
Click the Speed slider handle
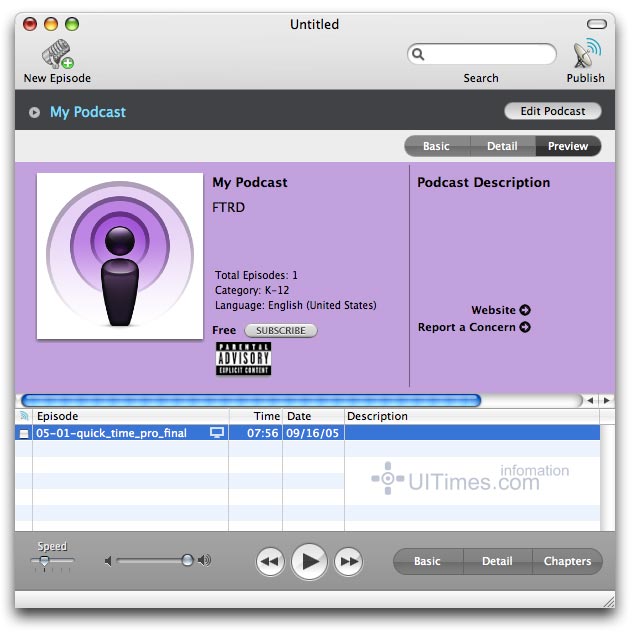click(43, 563)
